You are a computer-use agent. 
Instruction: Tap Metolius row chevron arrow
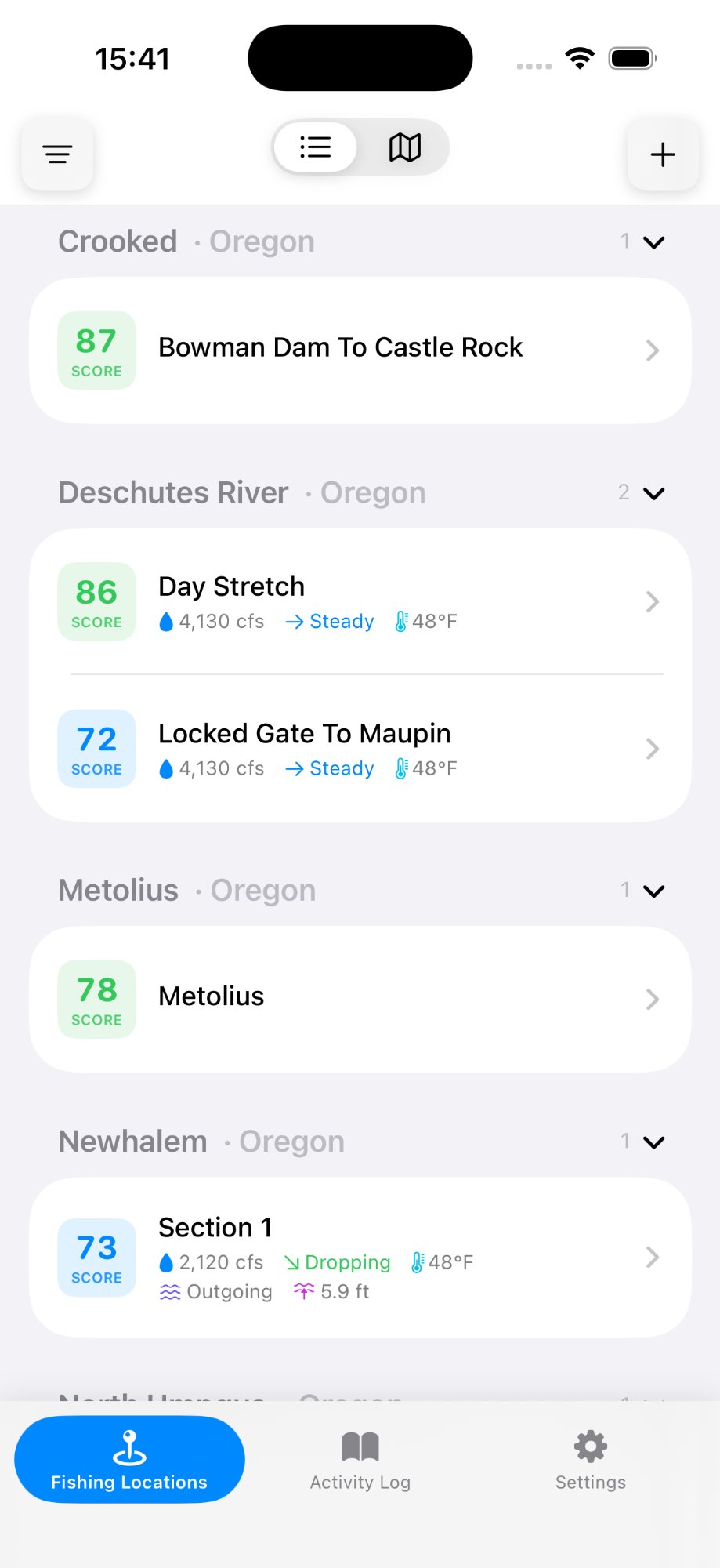coord(652,1000)
